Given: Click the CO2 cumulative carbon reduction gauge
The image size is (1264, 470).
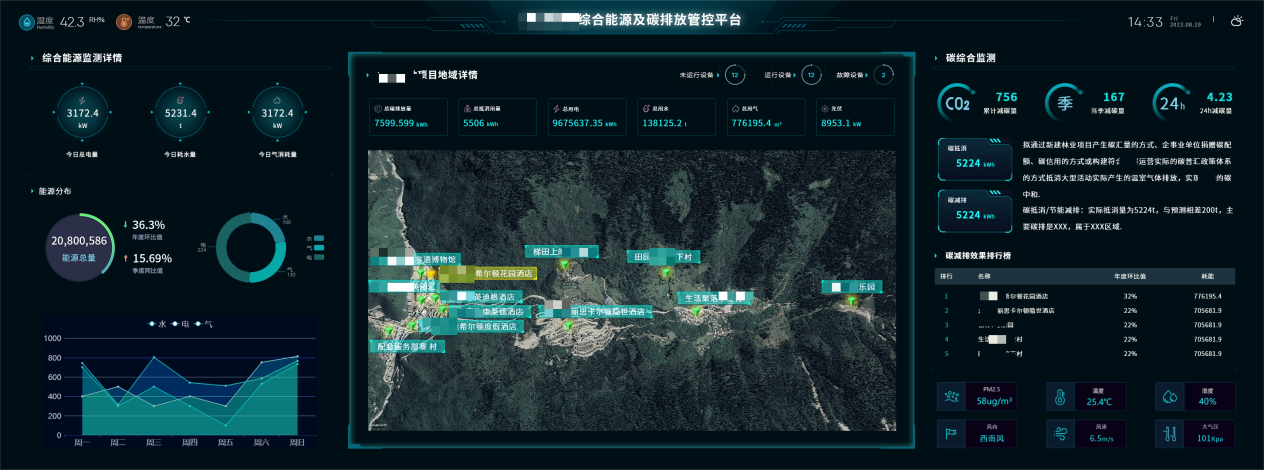Looking at the screenshot, I should 956,103.
